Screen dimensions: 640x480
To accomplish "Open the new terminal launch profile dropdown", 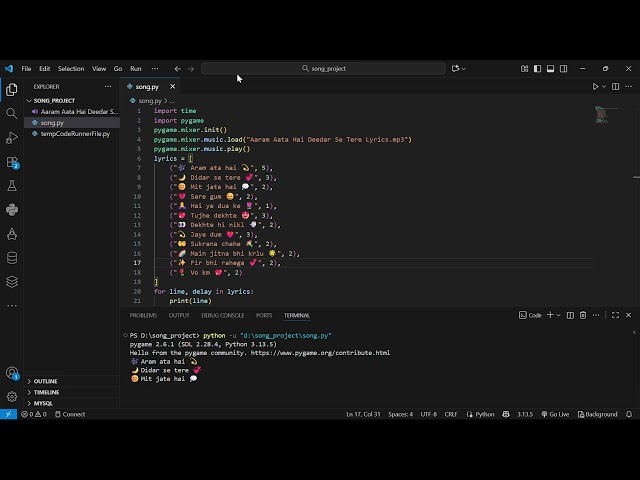I will 559,315.
